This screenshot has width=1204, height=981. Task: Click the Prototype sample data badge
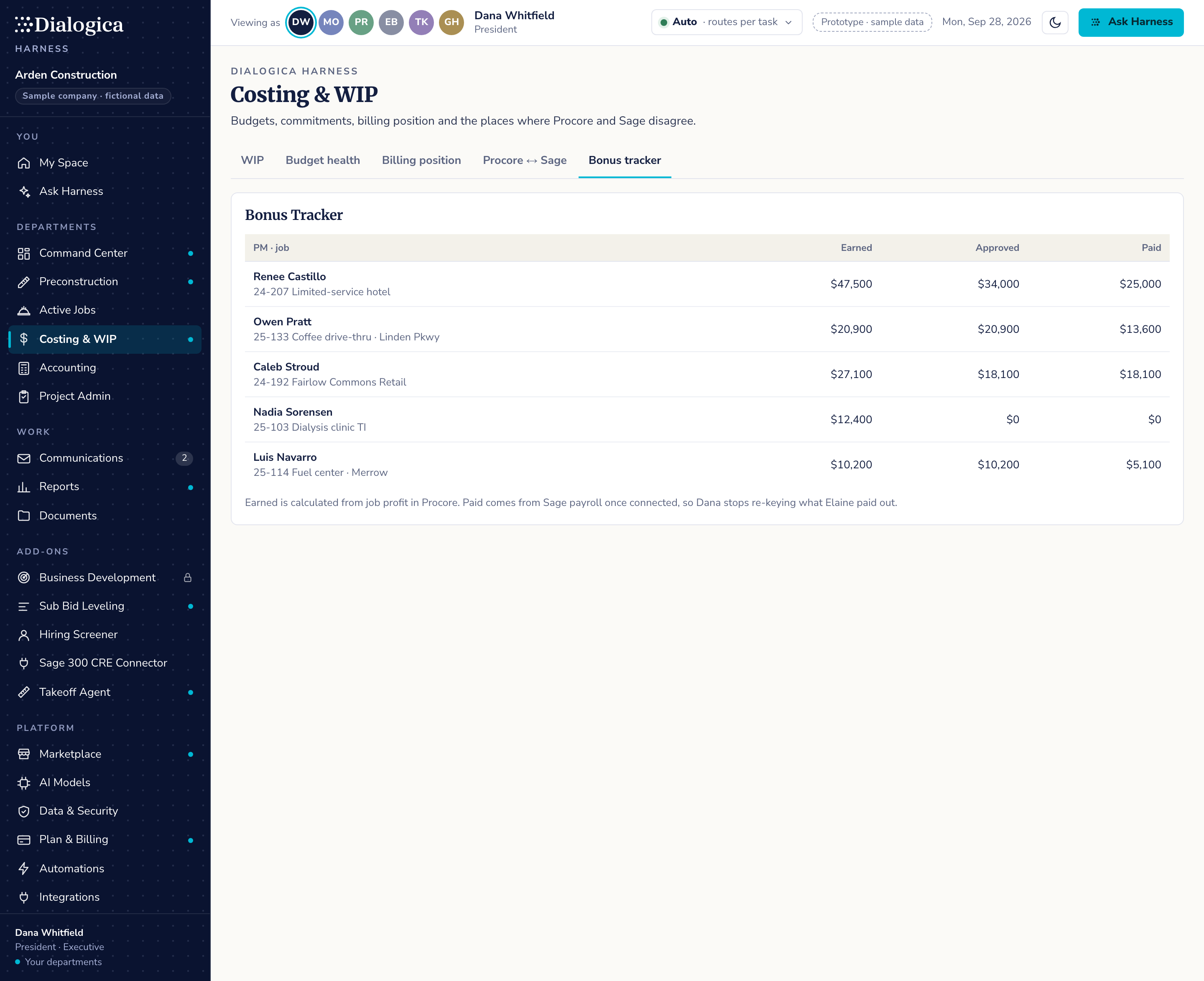click(x=872, y=22)
